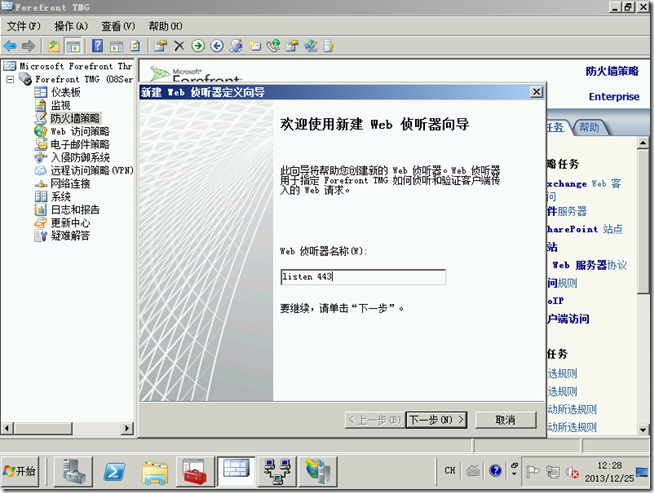
Task: Click the 下一步(N) button
Action: [436, 420]
